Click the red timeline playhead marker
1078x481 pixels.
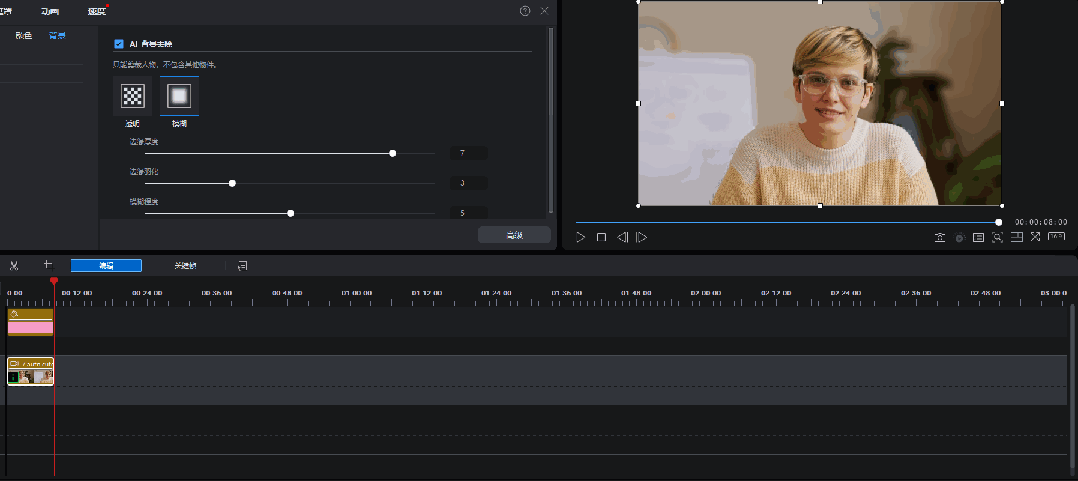click(x=54, y=280)
